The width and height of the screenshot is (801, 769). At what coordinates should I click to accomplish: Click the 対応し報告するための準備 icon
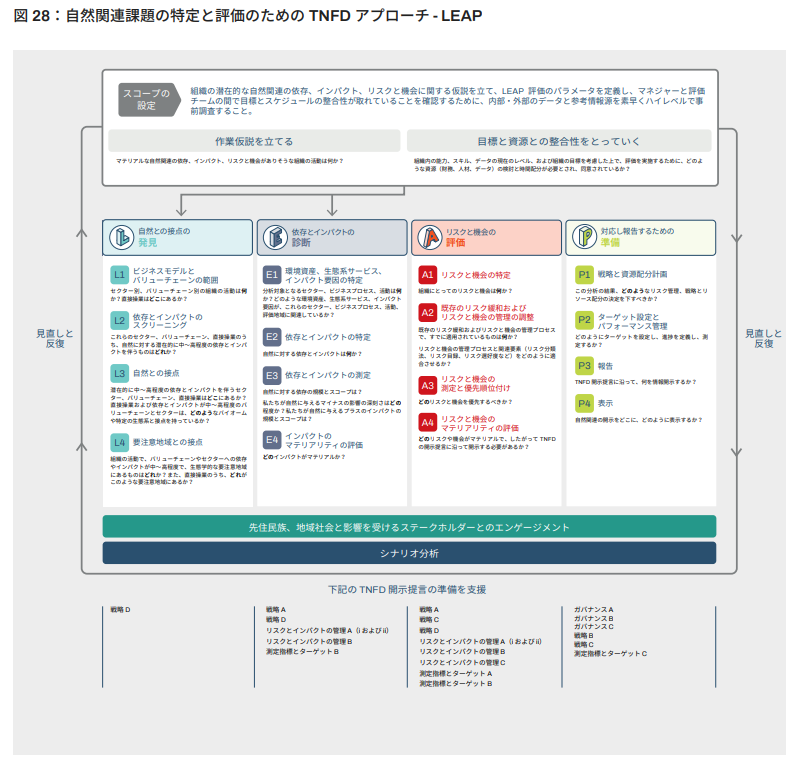[584, 237]
